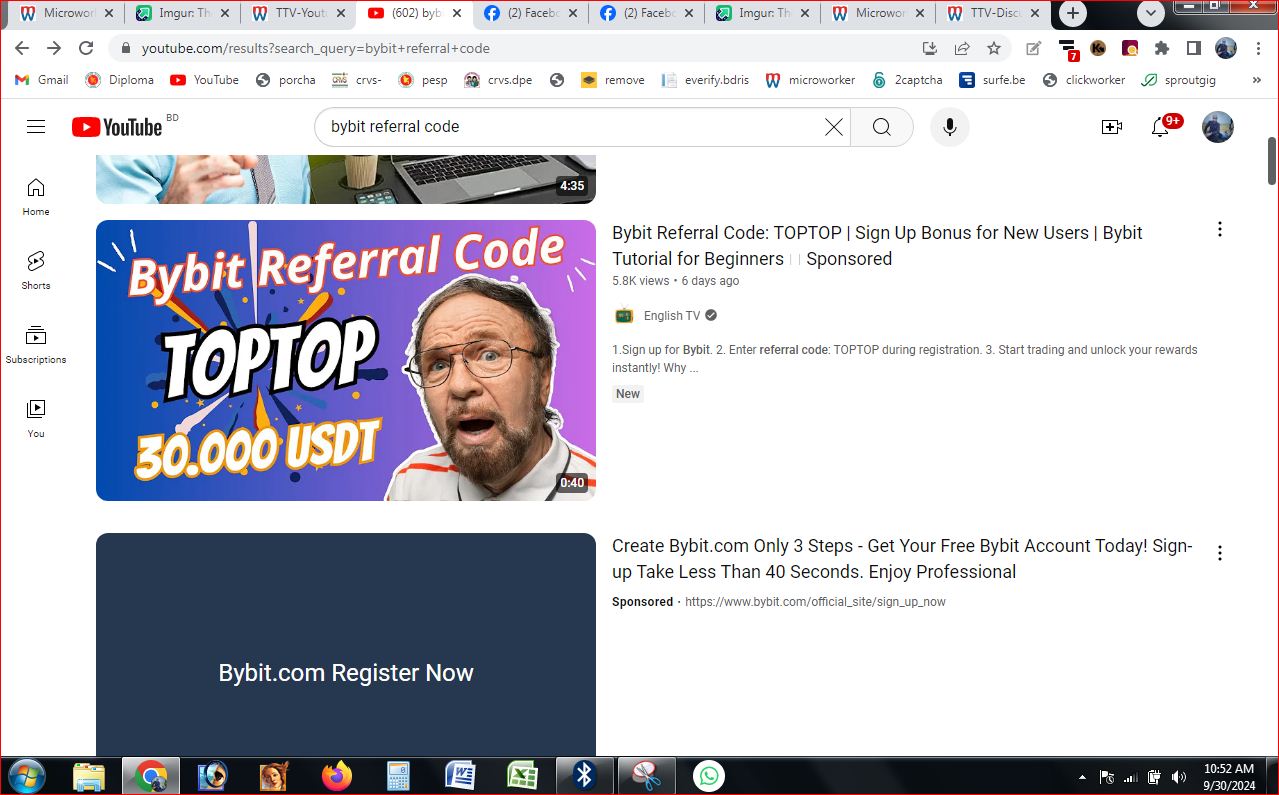
Task: Open more options for Bybit Referral Code video
Action: [1219, 229]
